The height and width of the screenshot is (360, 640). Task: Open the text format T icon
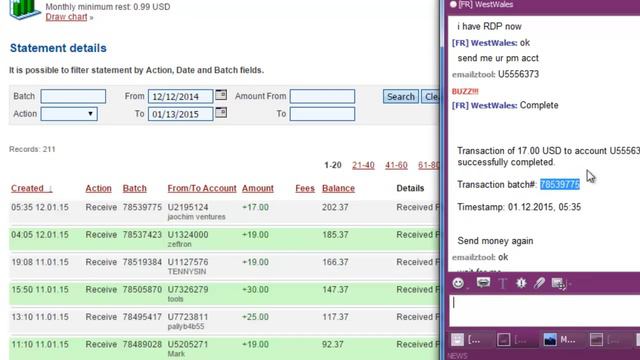[502, 283]
